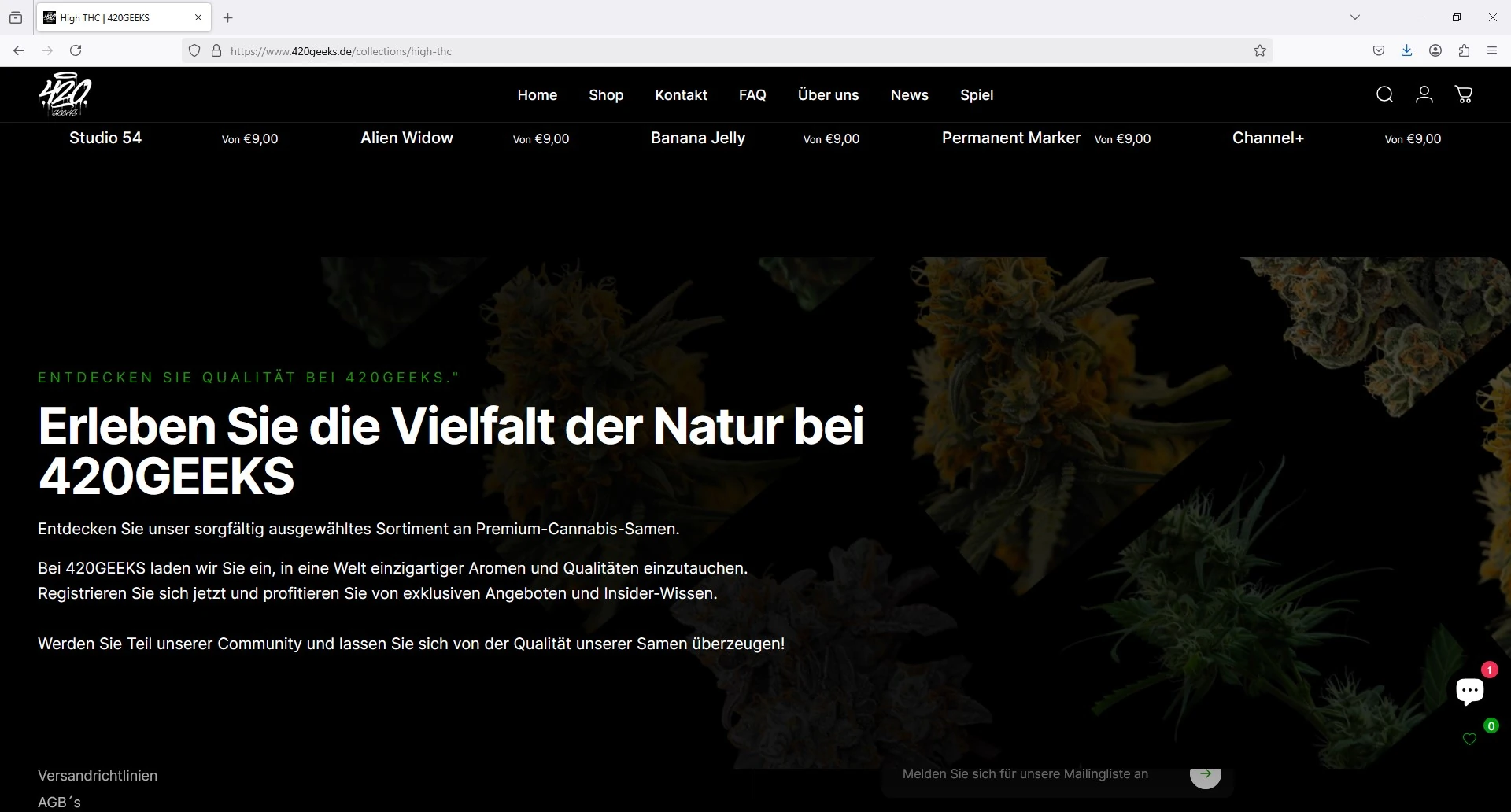The image size is (1511, 812).
Task: Open the Permanent Marker product
Action: pyautogui.click(x=1011, y=138)
